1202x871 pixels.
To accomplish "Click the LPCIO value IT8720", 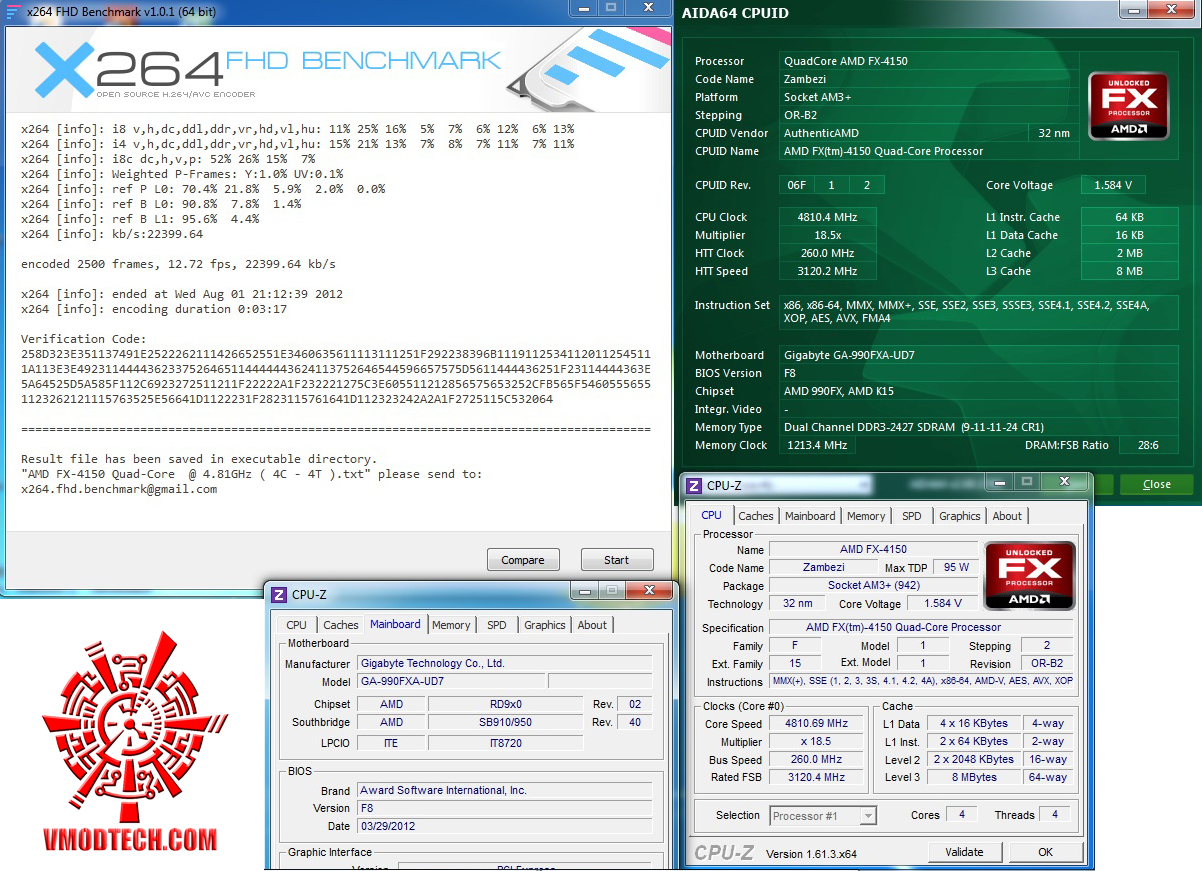I will [505, 743].
